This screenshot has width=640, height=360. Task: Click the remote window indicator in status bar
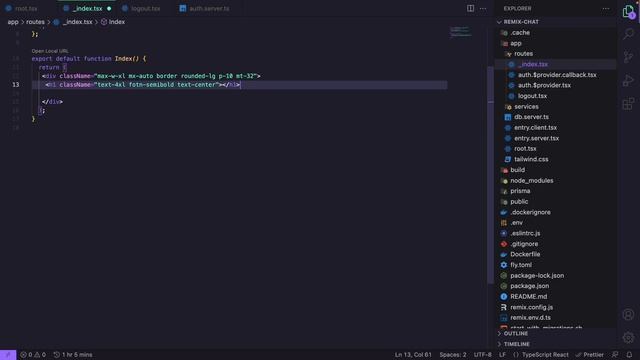[x=8, y=355]
